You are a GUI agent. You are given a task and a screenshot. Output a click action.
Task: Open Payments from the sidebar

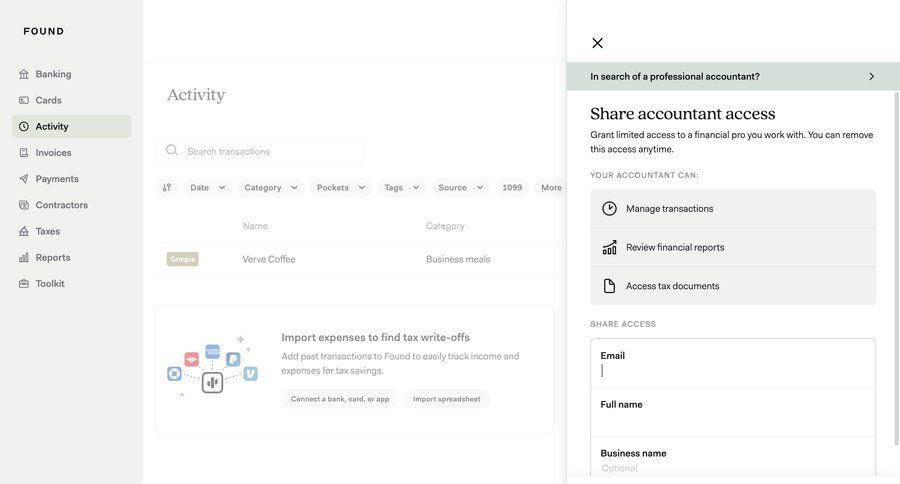point(71,179)
